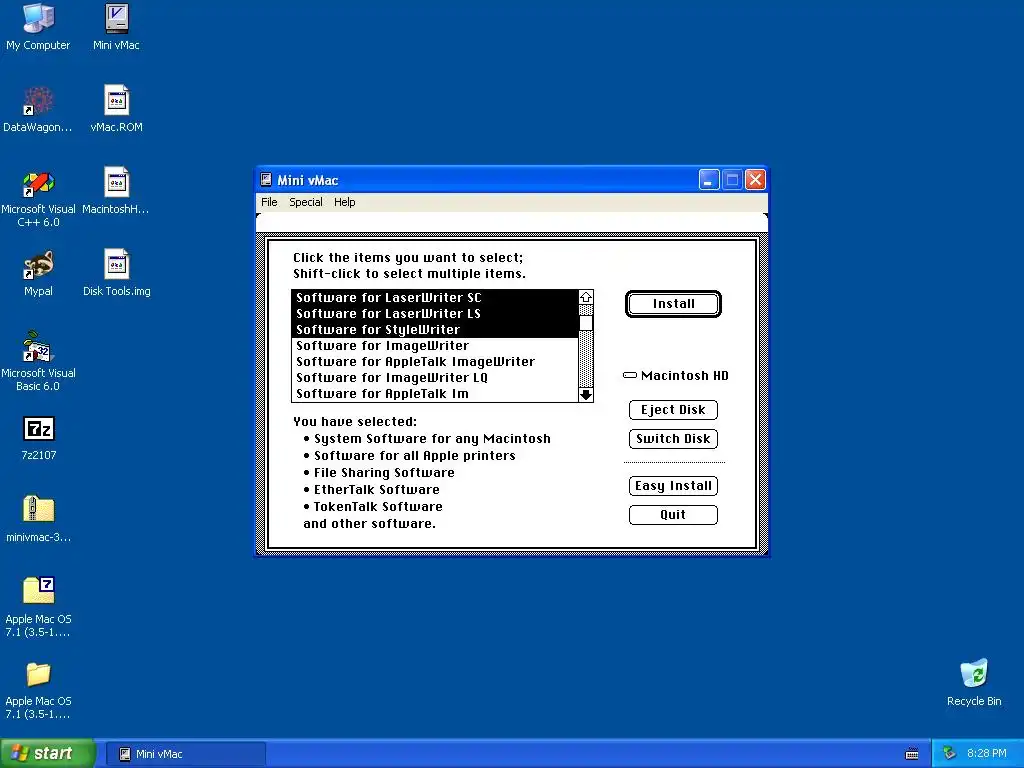Click the Easy Install button
The height and width of the screenshot is (768, 1024).
(673, 486)
